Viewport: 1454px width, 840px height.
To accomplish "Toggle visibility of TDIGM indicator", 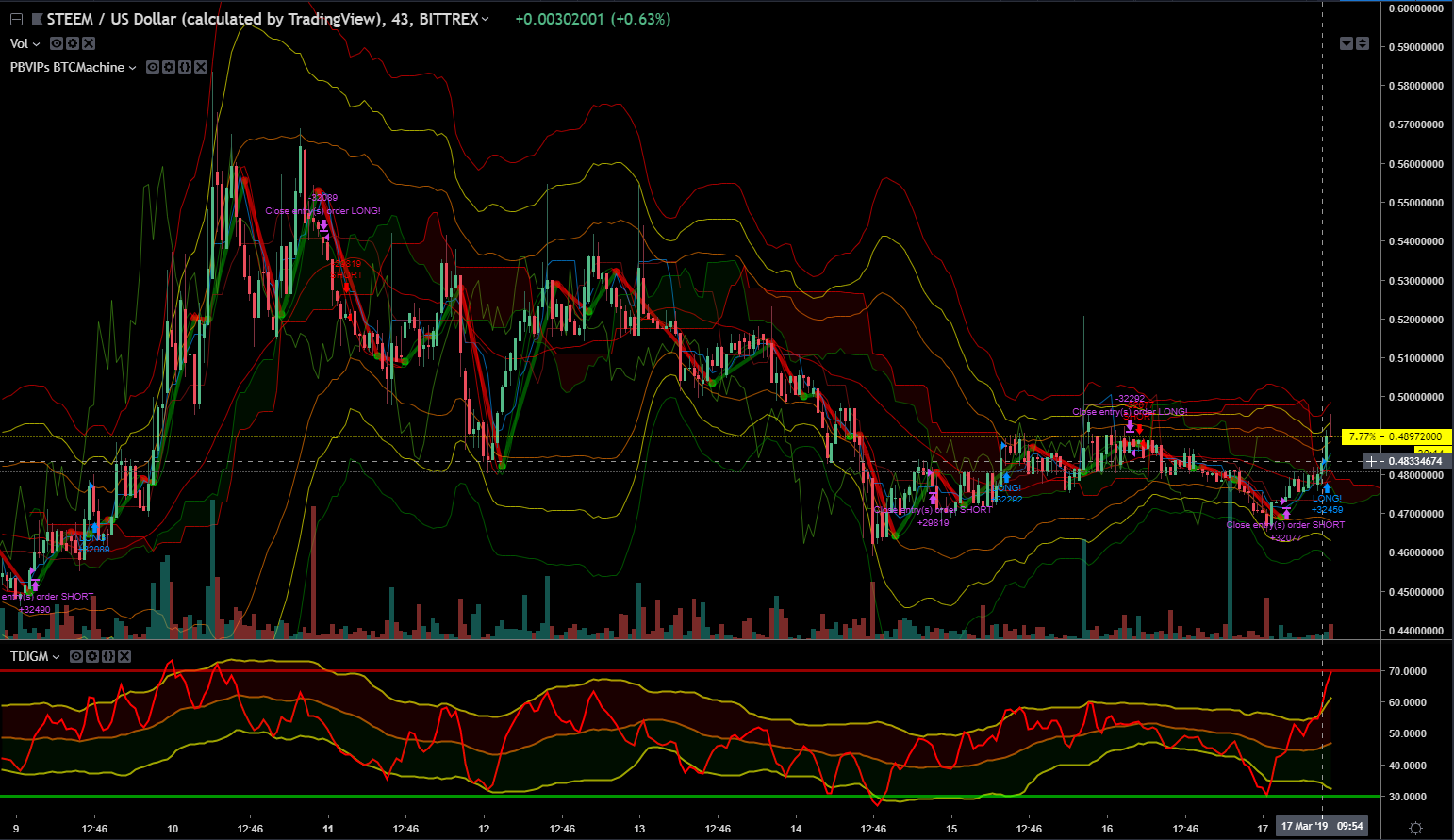I will (x=76, y=656).
